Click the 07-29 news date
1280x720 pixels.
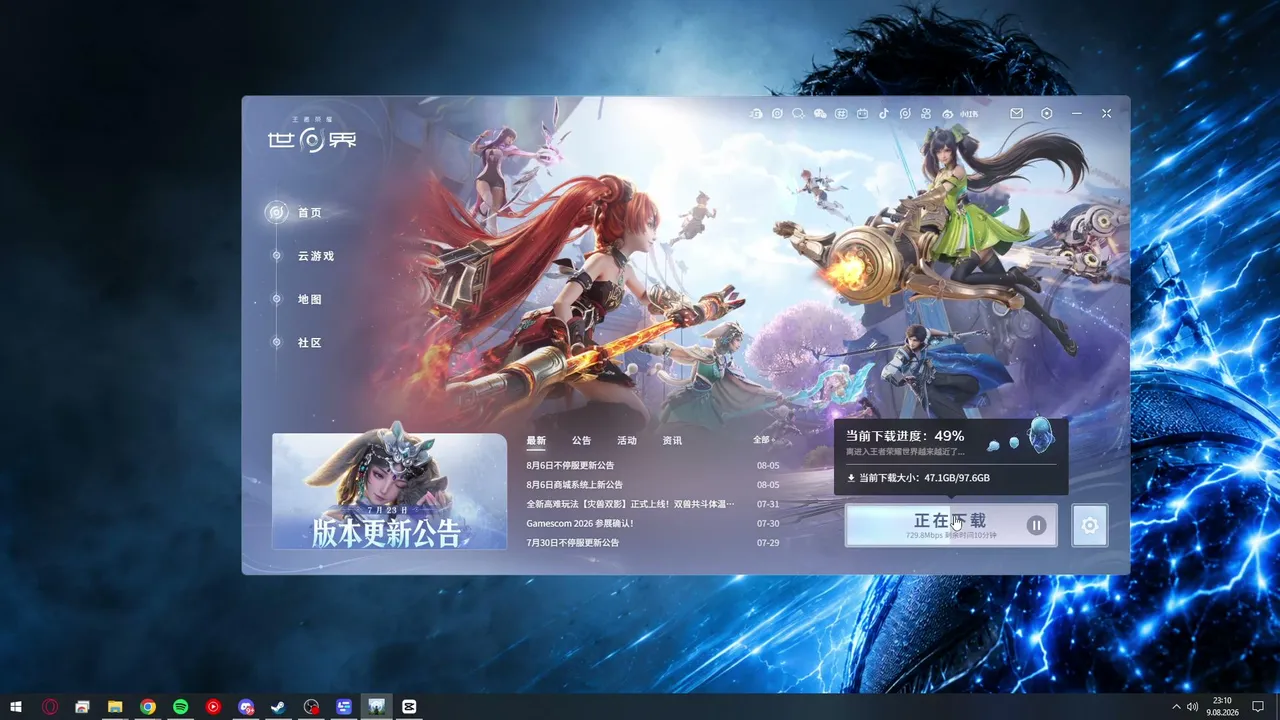[x=768, y=543]
